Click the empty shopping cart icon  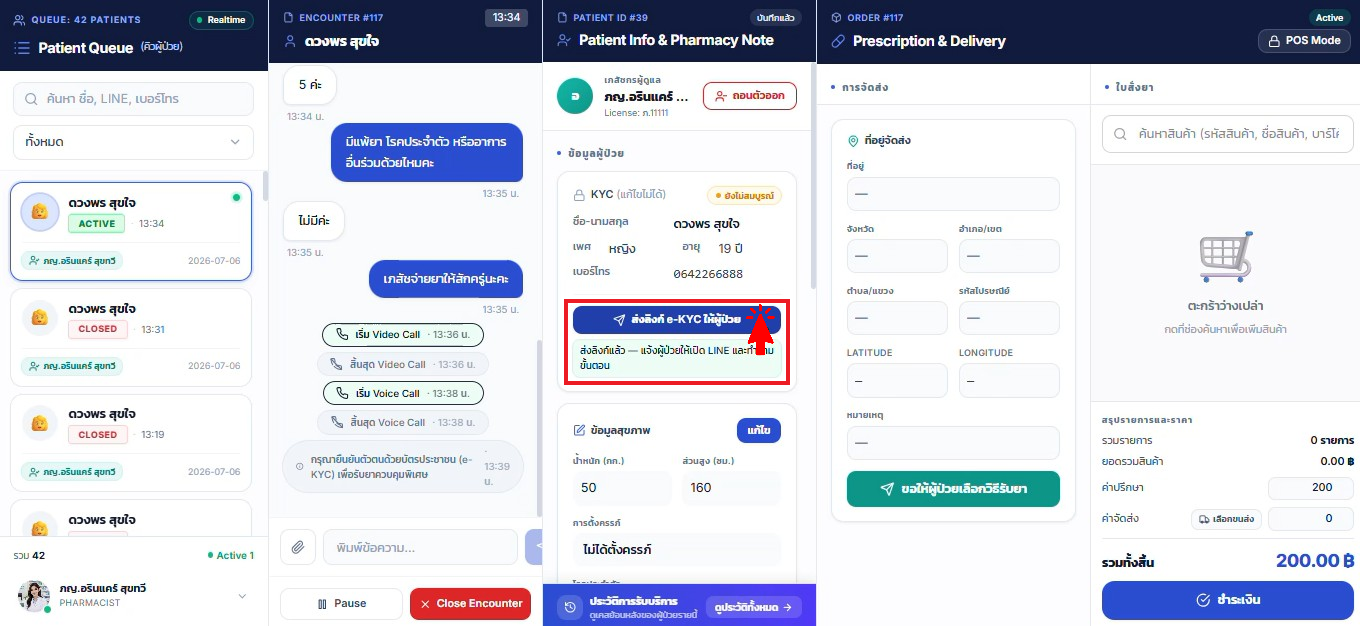coord(1225,257)
